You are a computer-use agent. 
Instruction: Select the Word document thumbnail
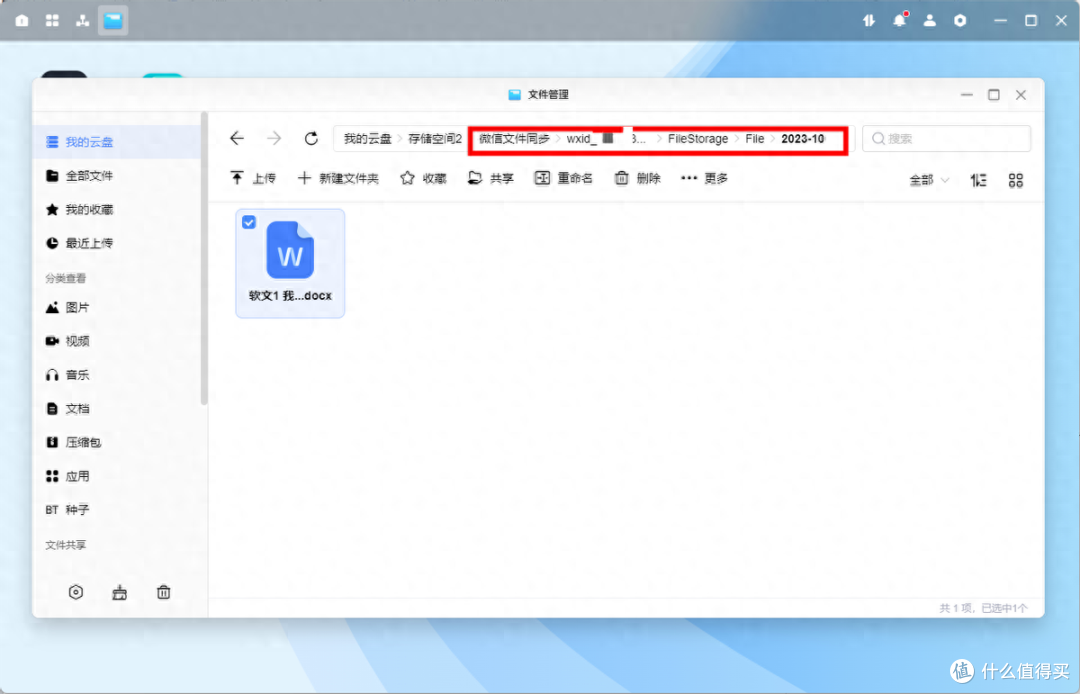[290, 250]
